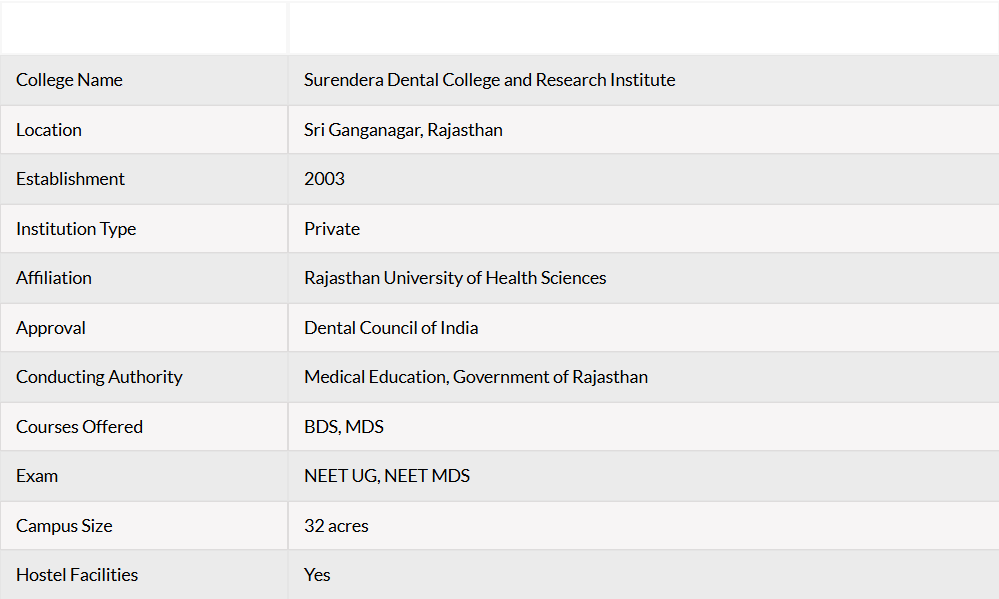Click the Institution Type label
999x599 pixels.
76,229
